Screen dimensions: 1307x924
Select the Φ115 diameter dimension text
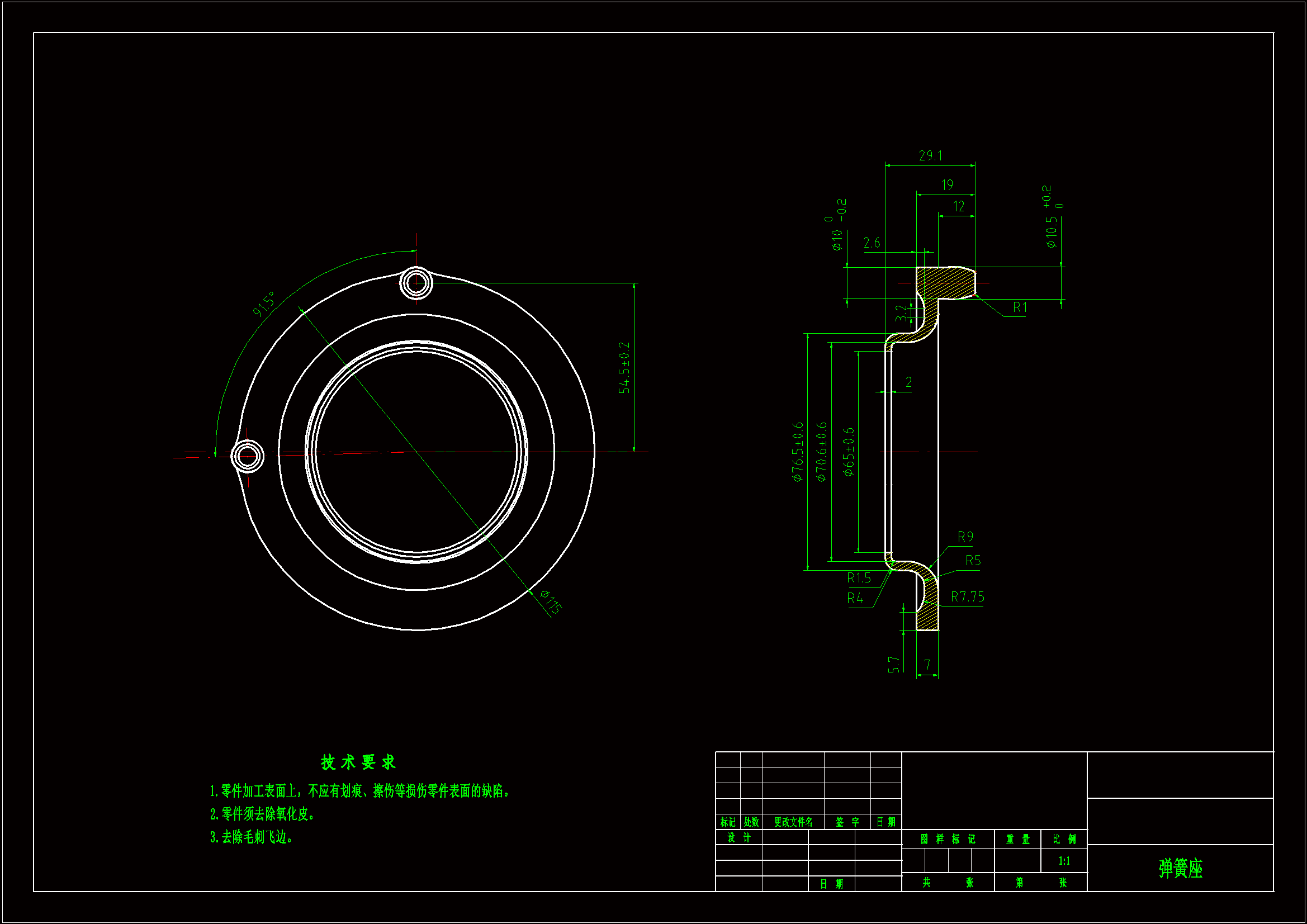coord(551,602)
